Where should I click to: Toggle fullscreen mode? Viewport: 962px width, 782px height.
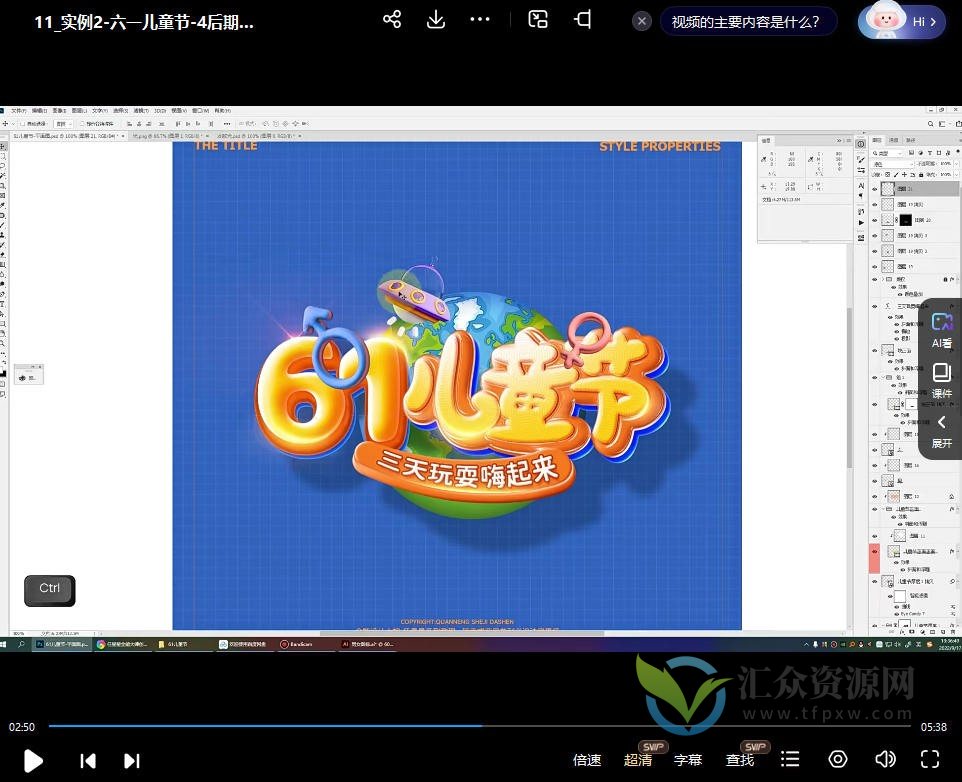click(930, 759)
